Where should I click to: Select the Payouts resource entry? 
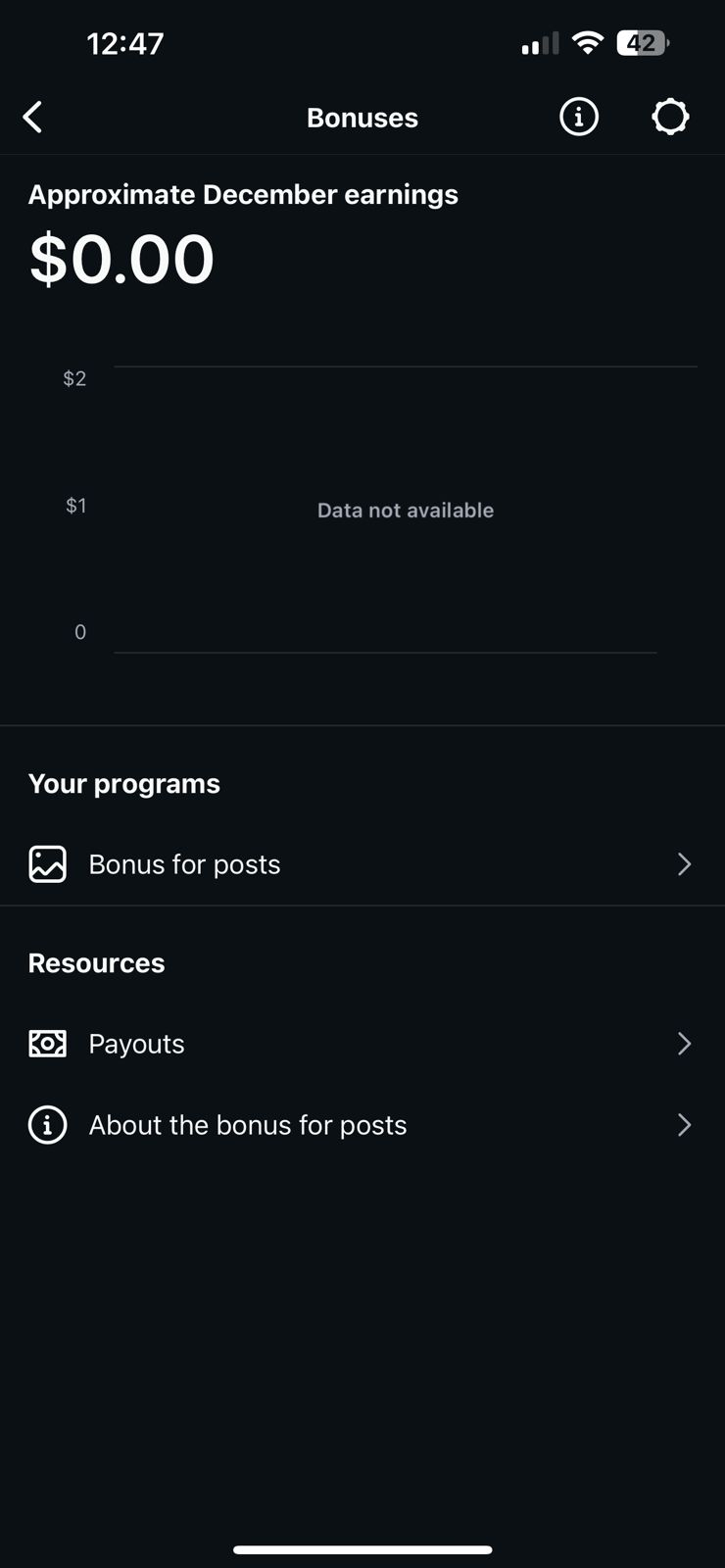(x=137, y=1044)
